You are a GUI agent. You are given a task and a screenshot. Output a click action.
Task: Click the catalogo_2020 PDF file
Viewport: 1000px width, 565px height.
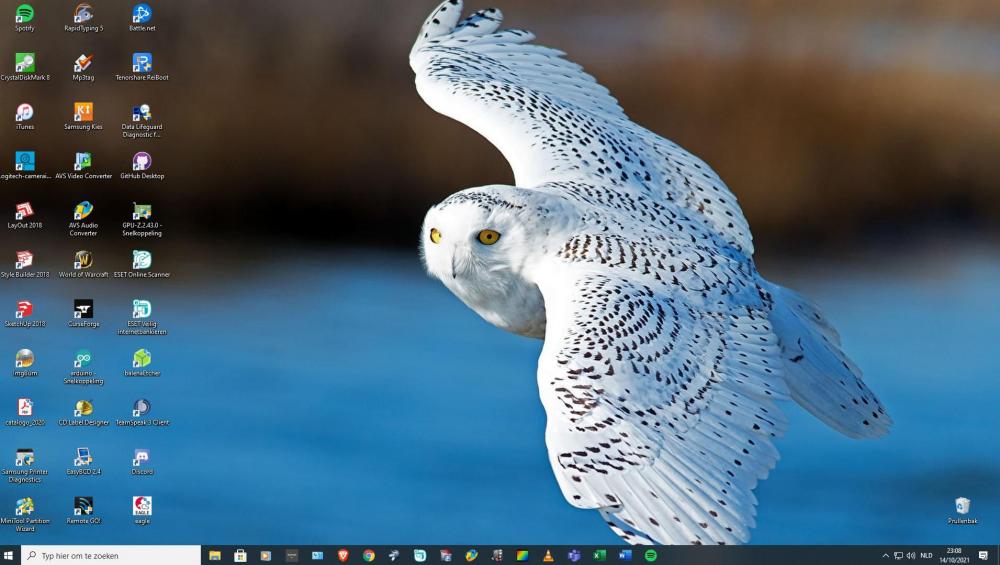(24, 409)
